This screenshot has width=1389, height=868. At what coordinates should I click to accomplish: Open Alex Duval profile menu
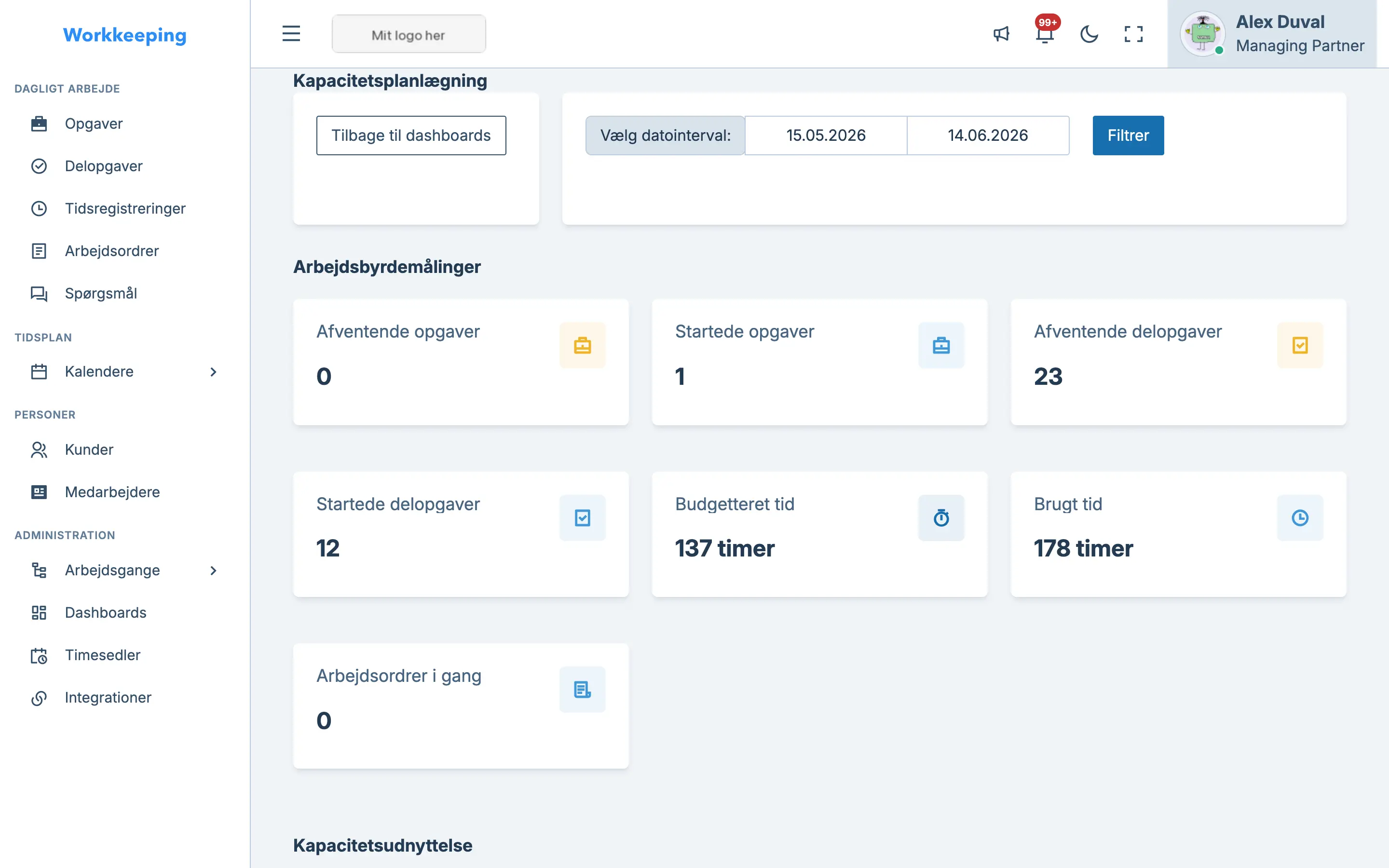(1272, 34)
